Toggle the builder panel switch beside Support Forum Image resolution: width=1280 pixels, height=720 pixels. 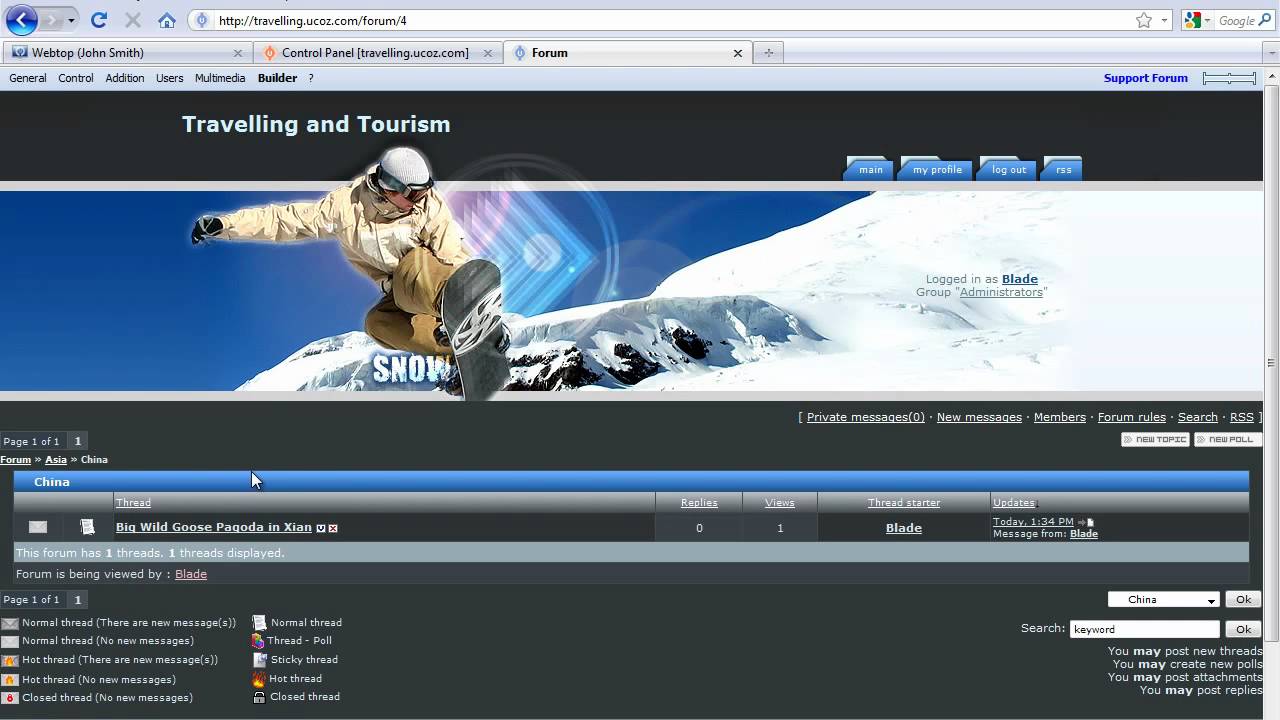tap(1229, 78)
